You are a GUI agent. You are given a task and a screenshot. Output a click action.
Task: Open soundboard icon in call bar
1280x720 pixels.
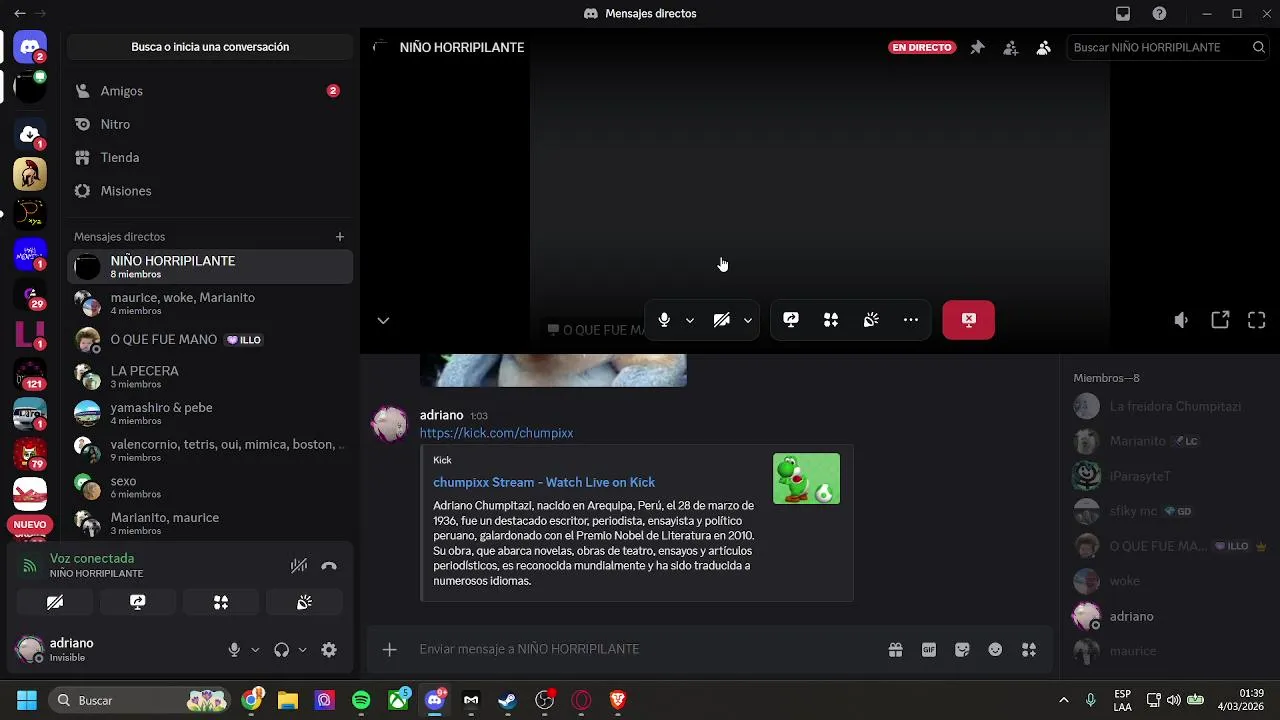[x=871, y=320]
